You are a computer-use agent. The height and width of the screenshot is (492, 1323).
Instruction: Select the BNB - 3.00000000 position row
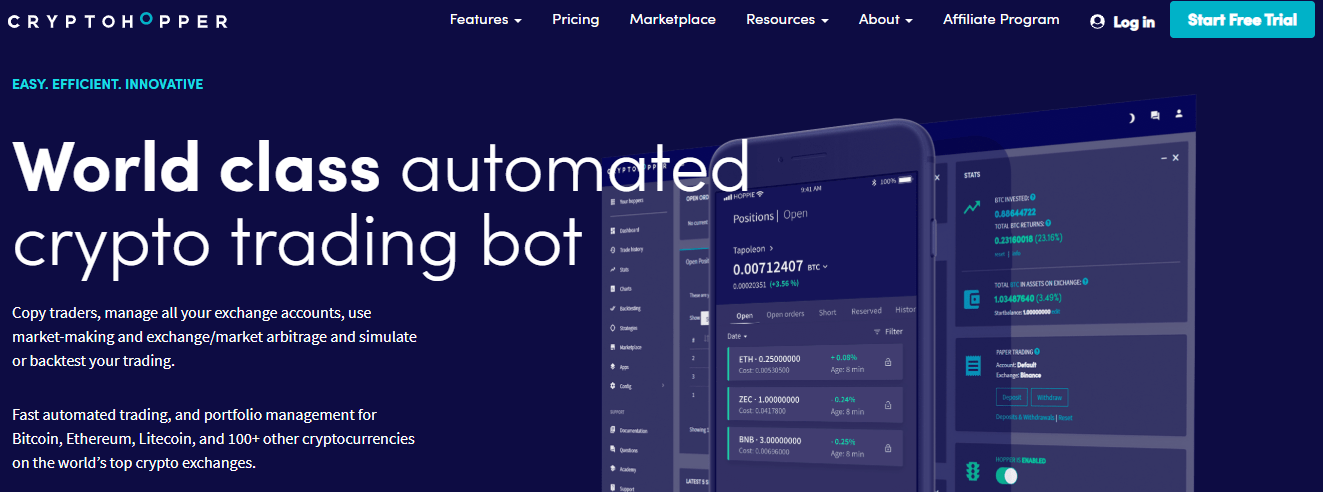814,448
